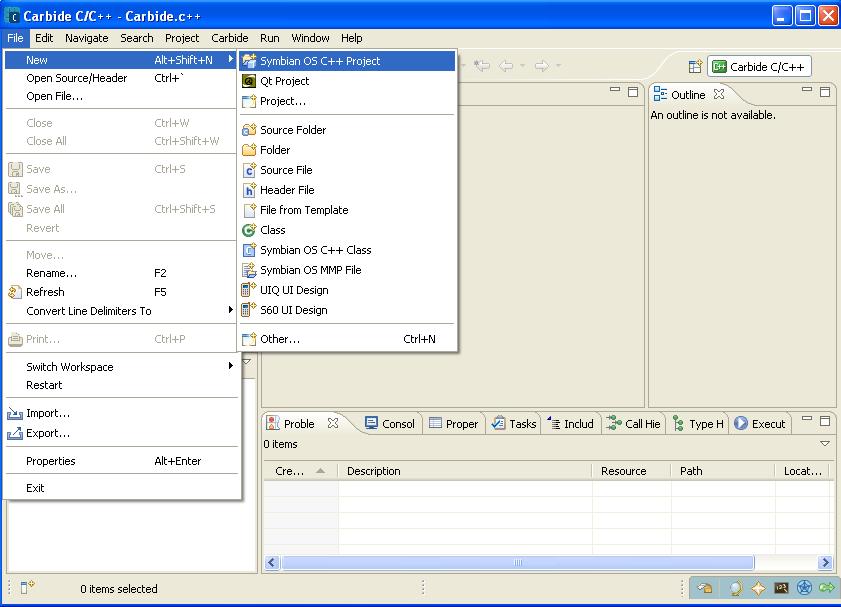The width and height of the screenshot is (841, 607).
Task: Pick Folder in the New submenu
Action: pos(347,150)
